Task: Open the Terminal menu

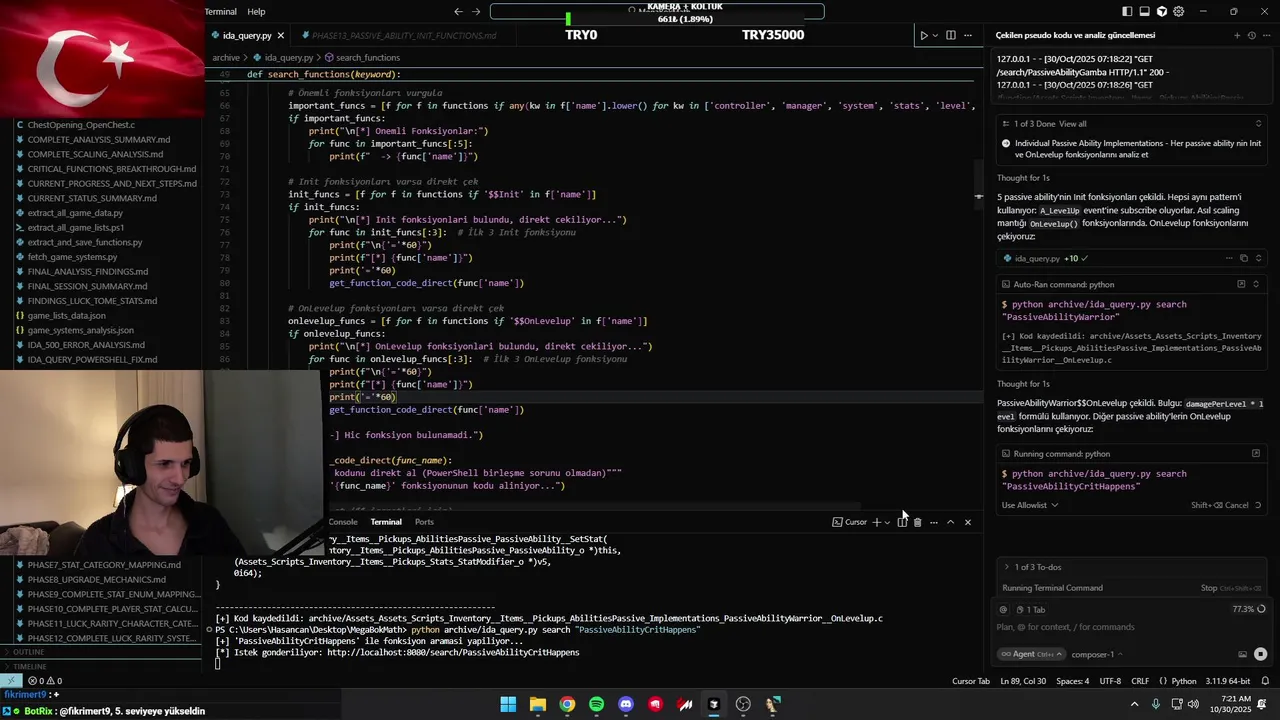Action: pos(221,12)
